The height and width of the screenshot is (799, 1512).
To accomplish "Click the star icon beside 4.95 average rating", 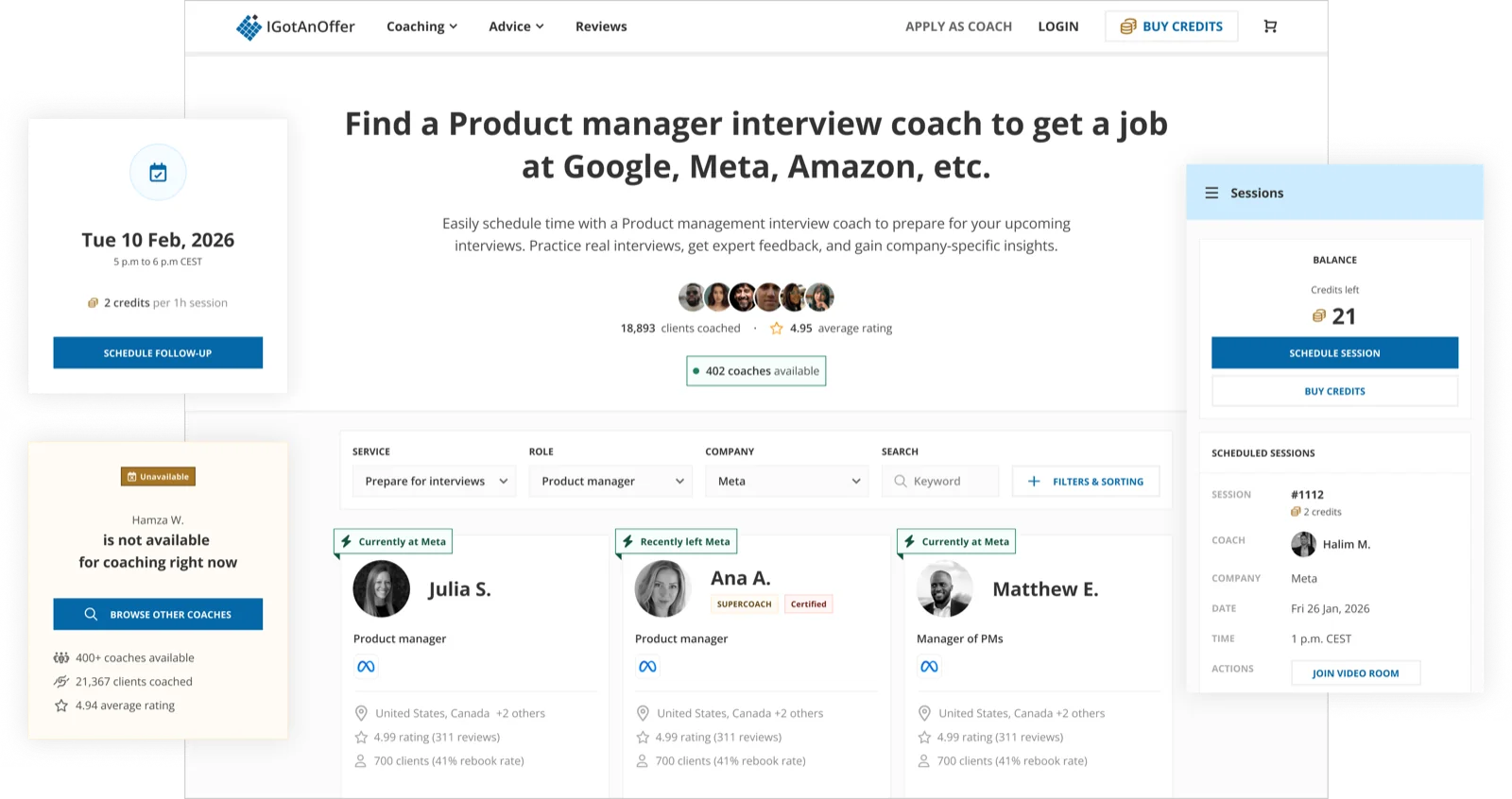I will pyautogui.click(x=776, y=329).
